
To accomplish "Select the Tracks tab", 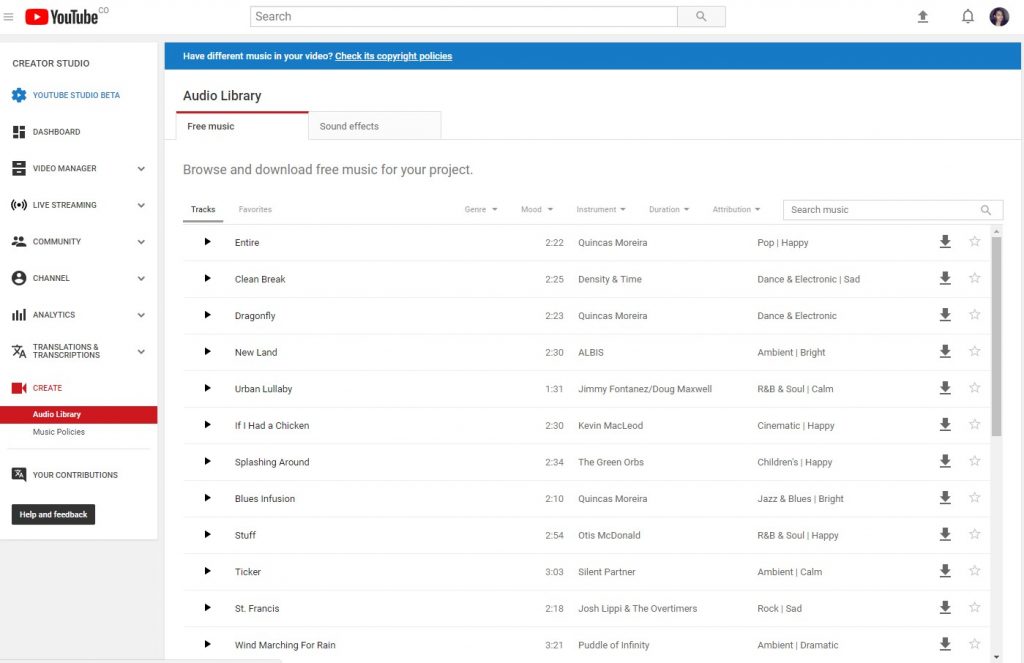I will click(x=203, y=210).
